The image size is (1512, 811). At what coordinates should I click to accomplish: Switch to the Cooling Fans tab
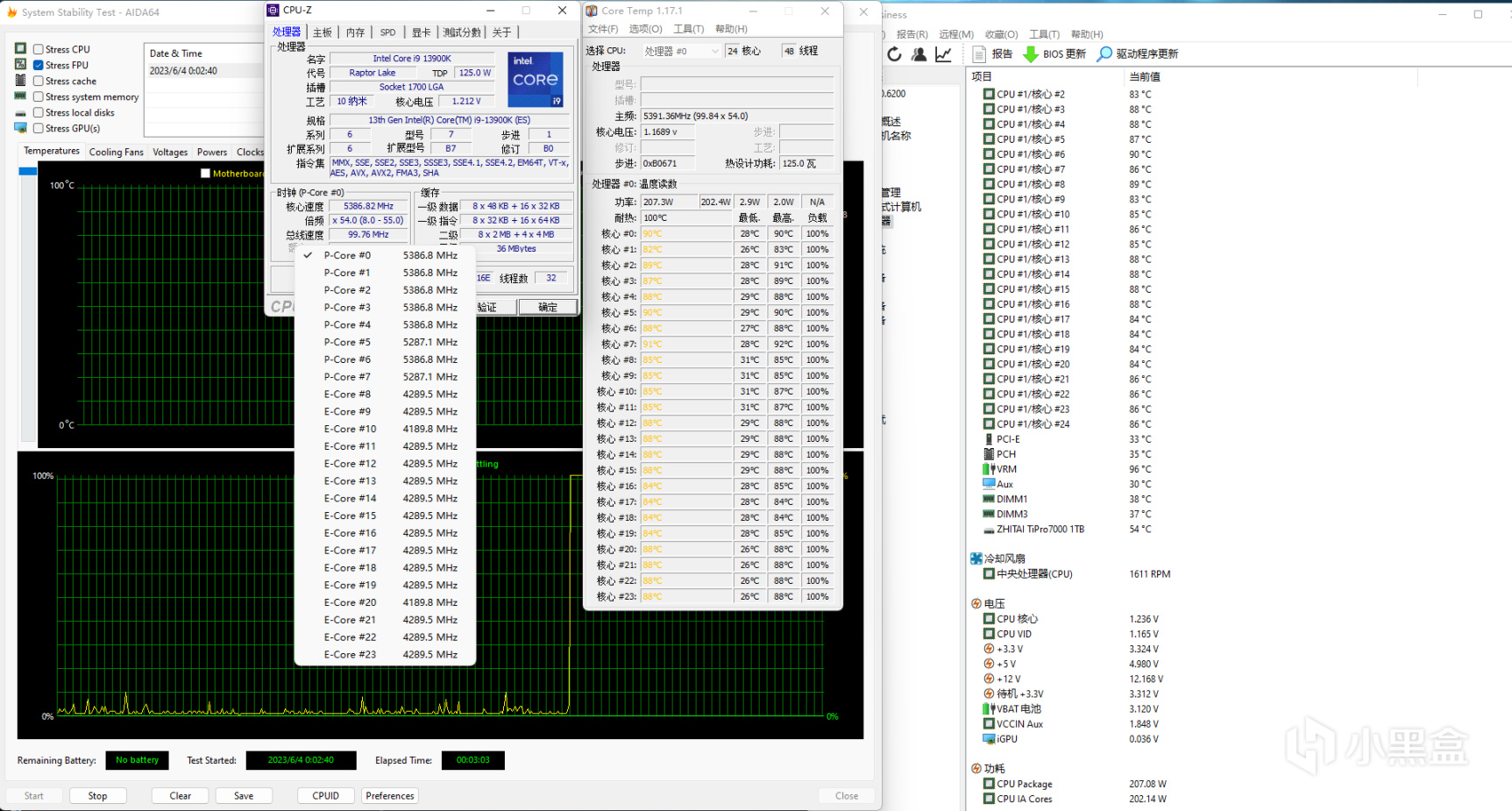click(x=116, y=152)
